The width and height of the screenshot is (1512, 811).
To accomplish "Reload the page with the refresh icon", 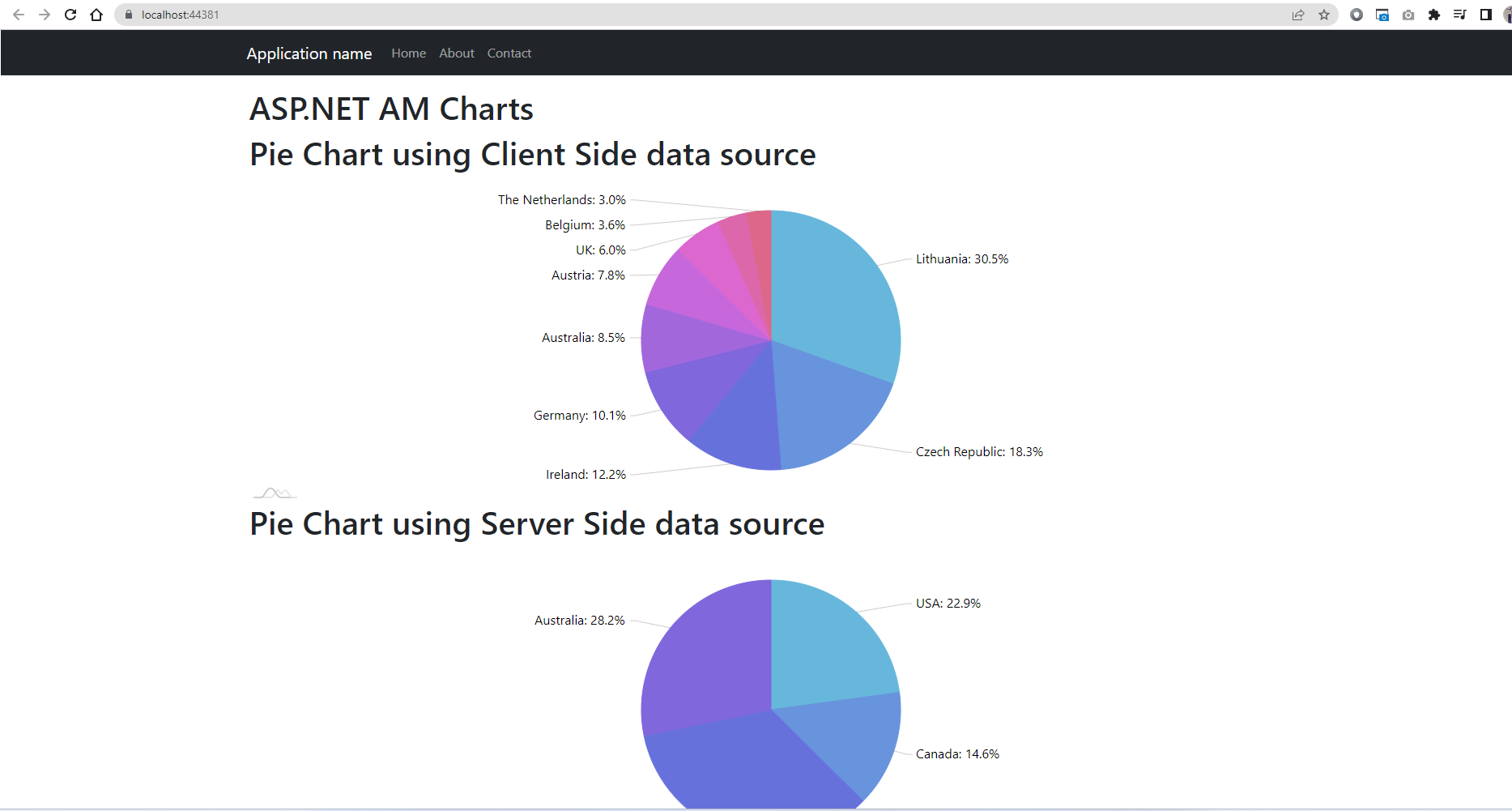I will (x=70, y=15).
